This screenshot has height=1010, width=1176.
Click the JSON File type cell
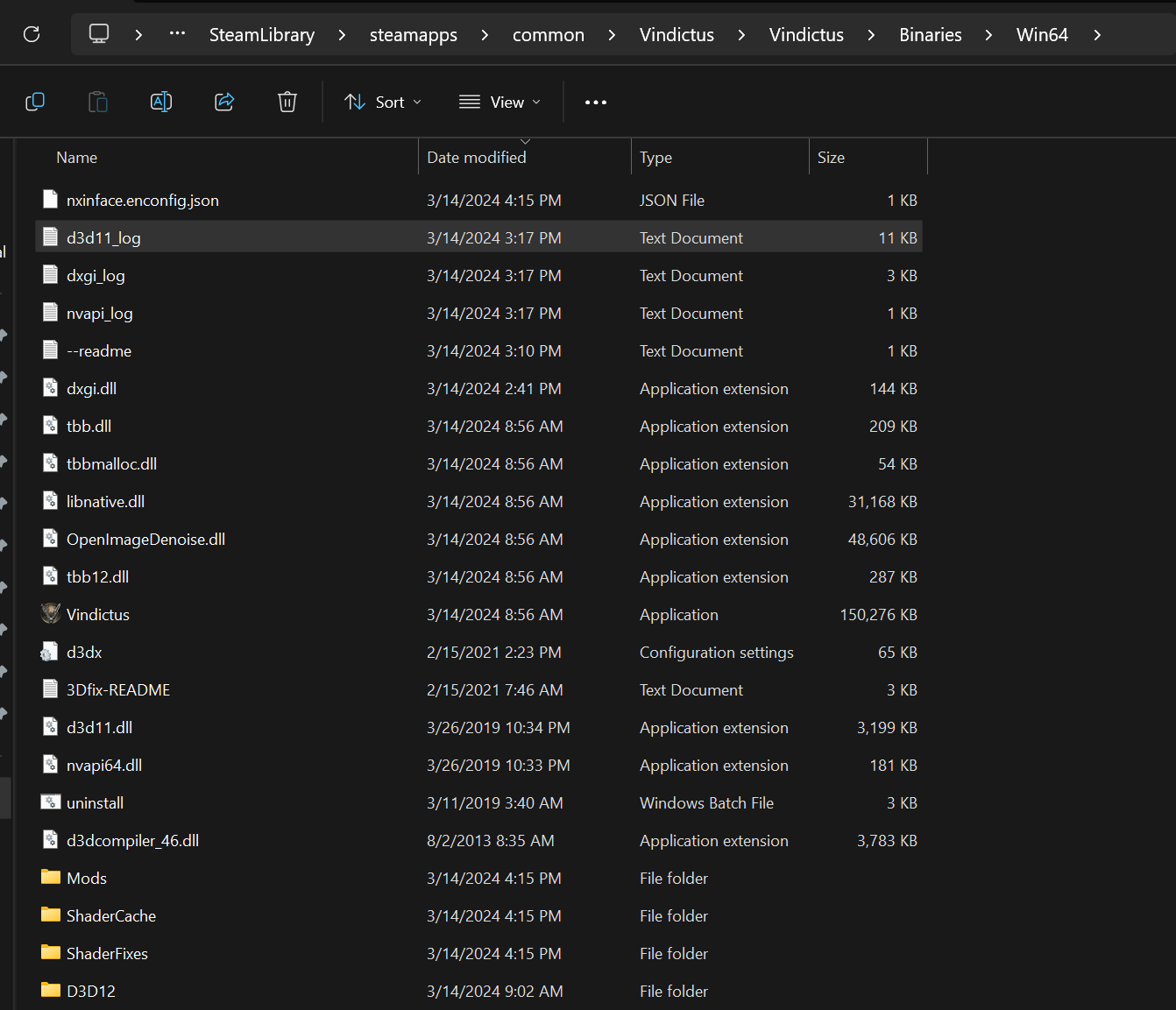[x=671, y=201]
